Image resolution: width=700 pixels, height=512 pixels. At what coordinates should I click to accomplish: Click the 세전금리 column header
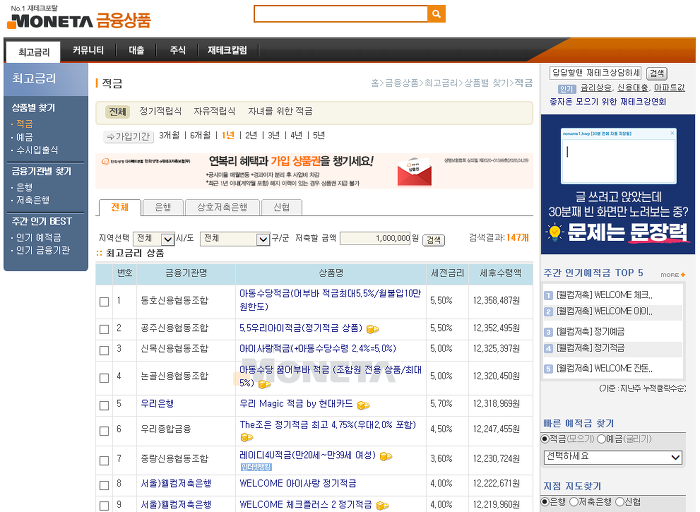(447, 273)
